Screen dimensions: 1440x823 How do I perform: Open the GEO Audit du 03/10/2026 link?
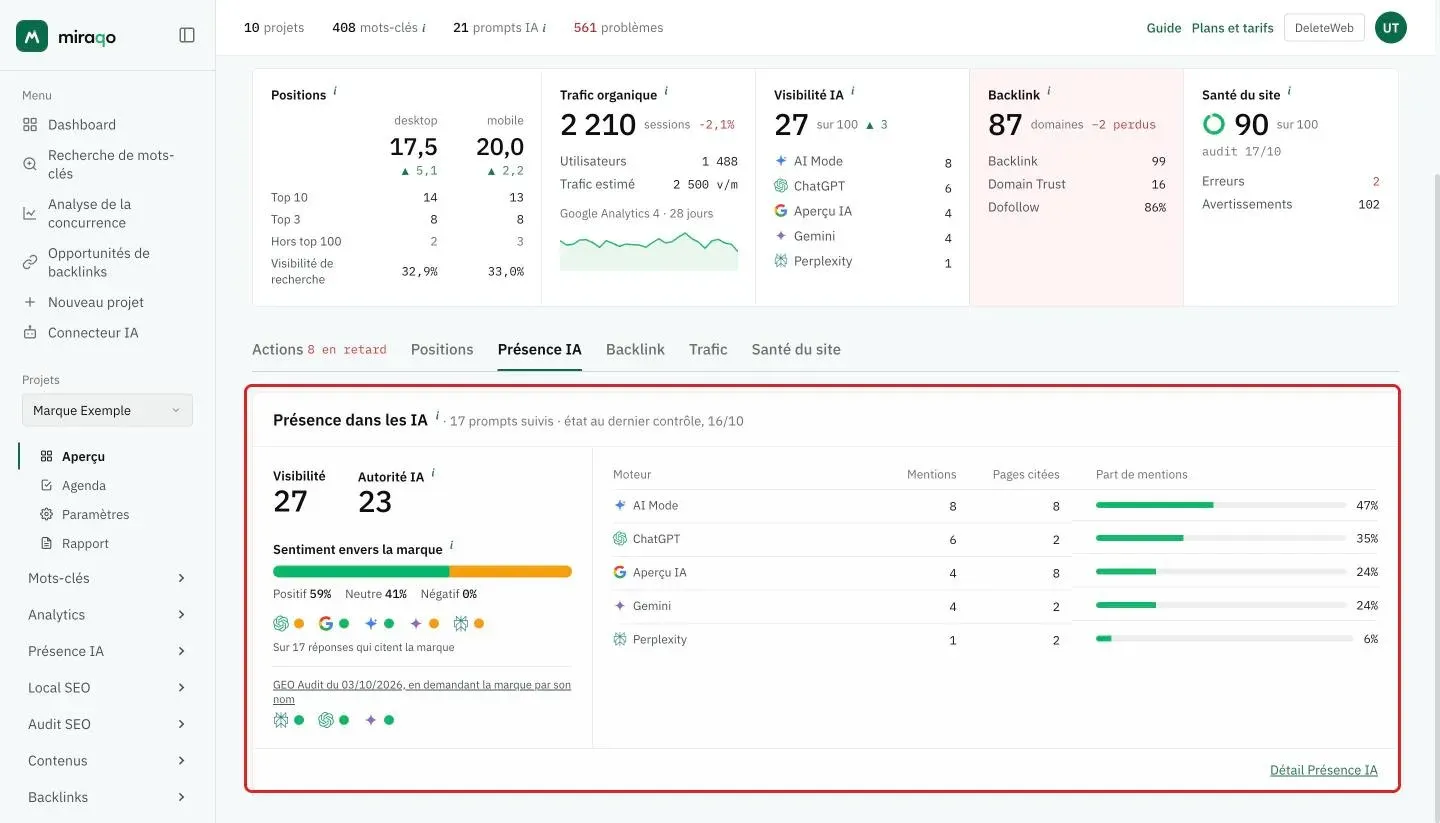[x=422, y=692]
